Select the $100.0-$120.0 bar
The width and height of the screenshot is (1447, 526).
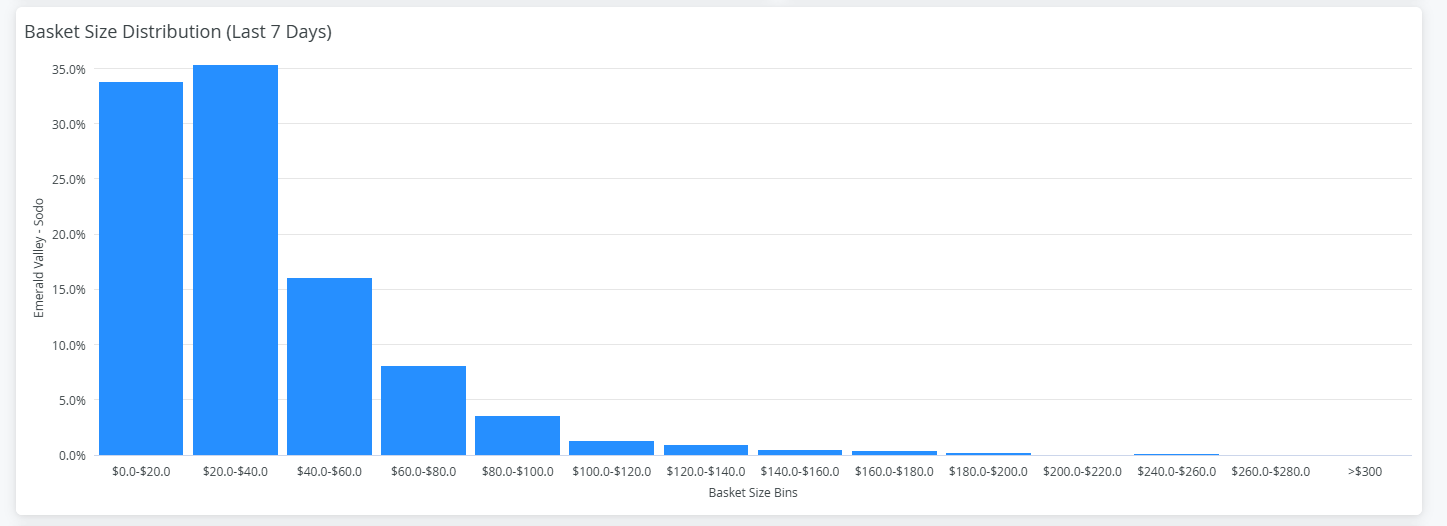point(611,448)
